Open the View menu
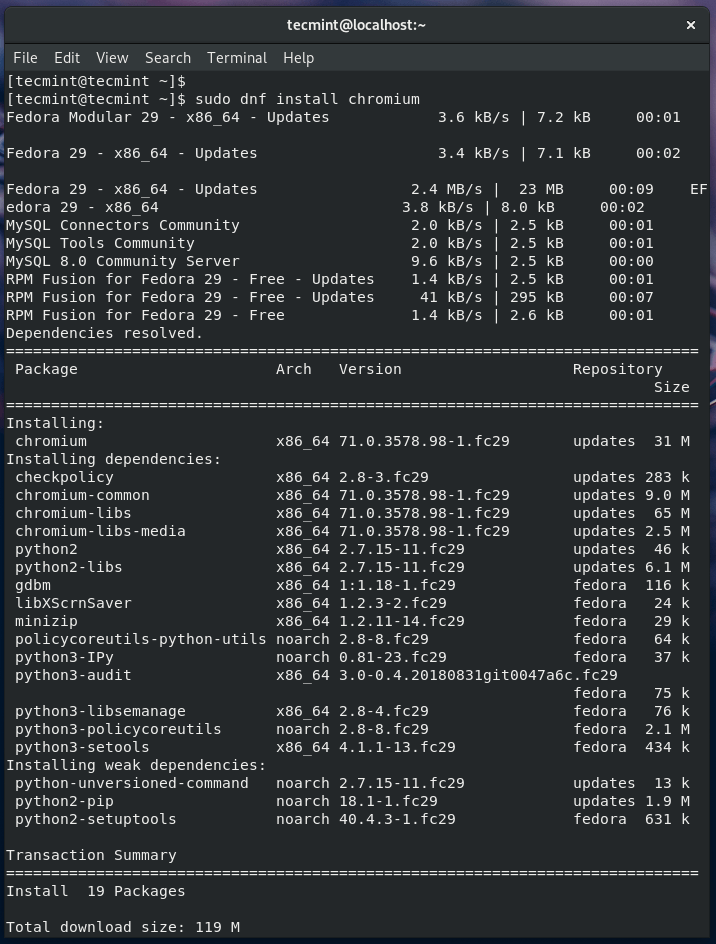 [112, 58]
